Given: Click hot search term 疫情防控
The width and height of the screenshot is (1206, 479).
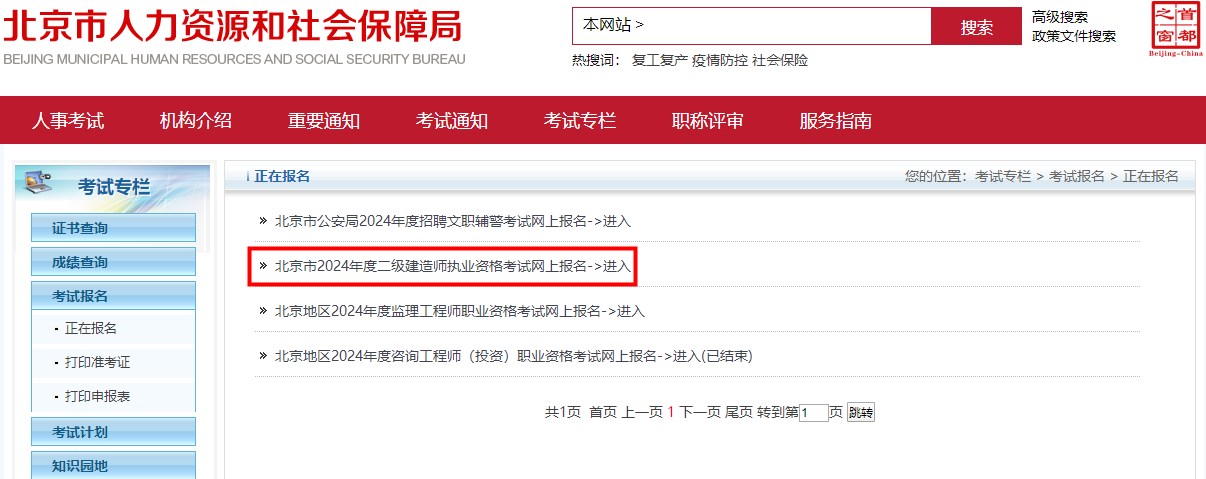Looking at the screenshot, I should coord(720,60).
